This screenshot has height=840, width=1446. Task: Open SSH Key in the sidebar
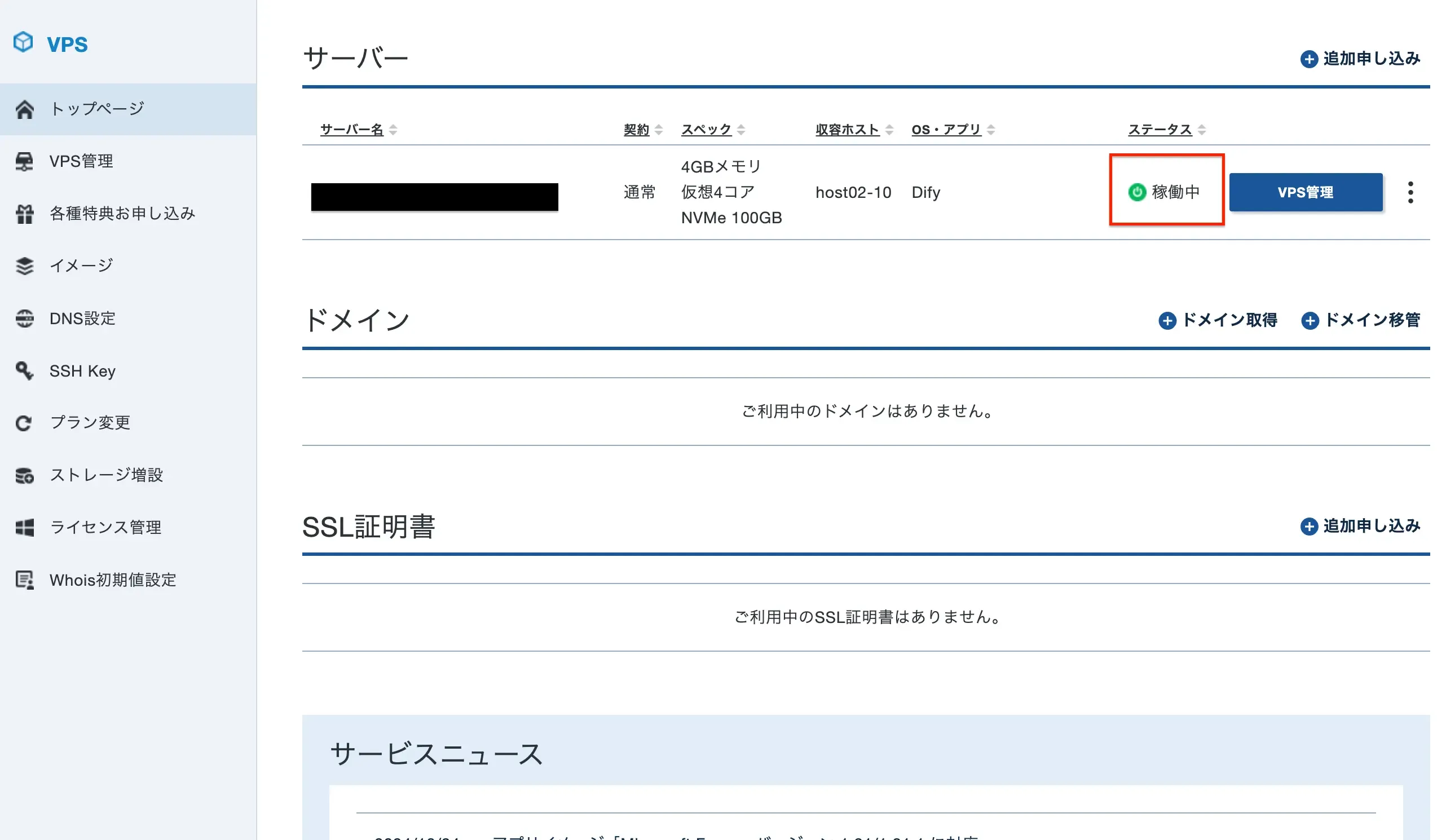pyautogui.click(x=128, y=370)
